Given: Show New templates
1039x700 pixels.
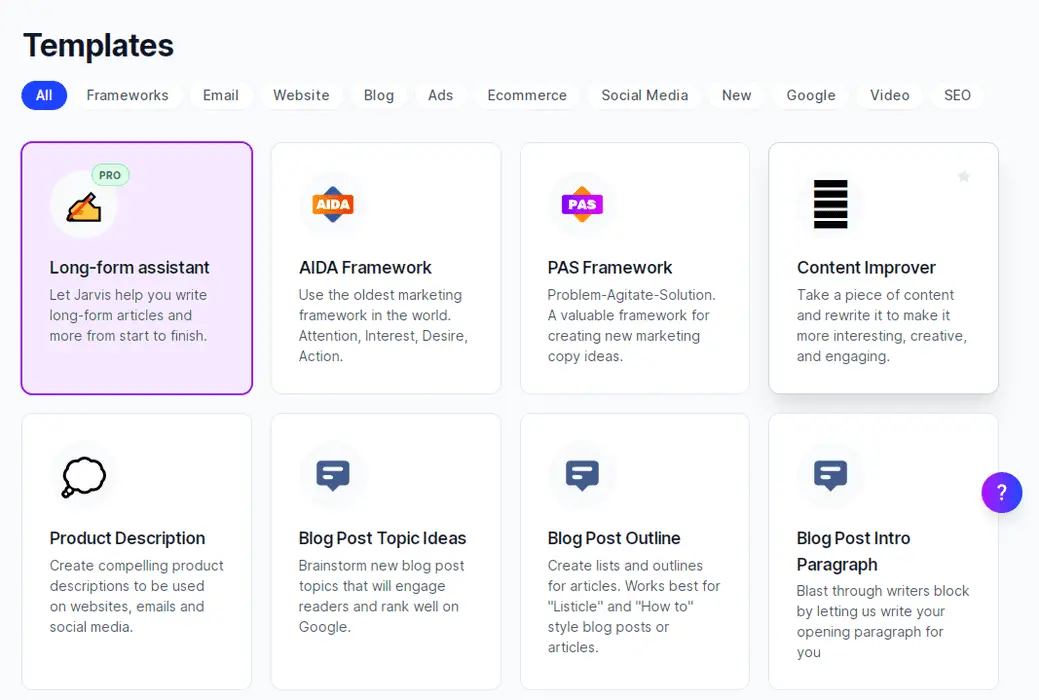Looking at the screenshot, I should point(736,95).
